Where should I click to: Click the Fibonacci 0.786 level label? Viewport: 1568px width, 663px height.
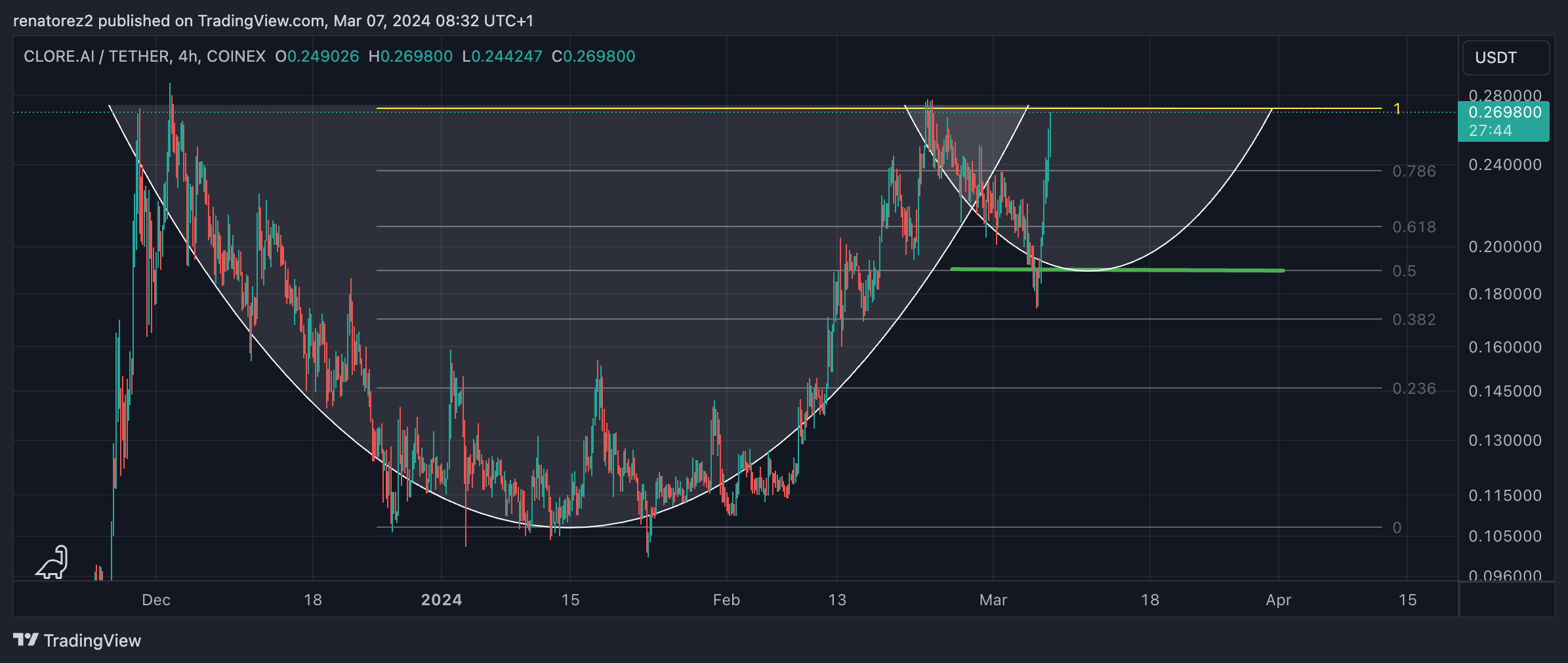[1414, 171]
